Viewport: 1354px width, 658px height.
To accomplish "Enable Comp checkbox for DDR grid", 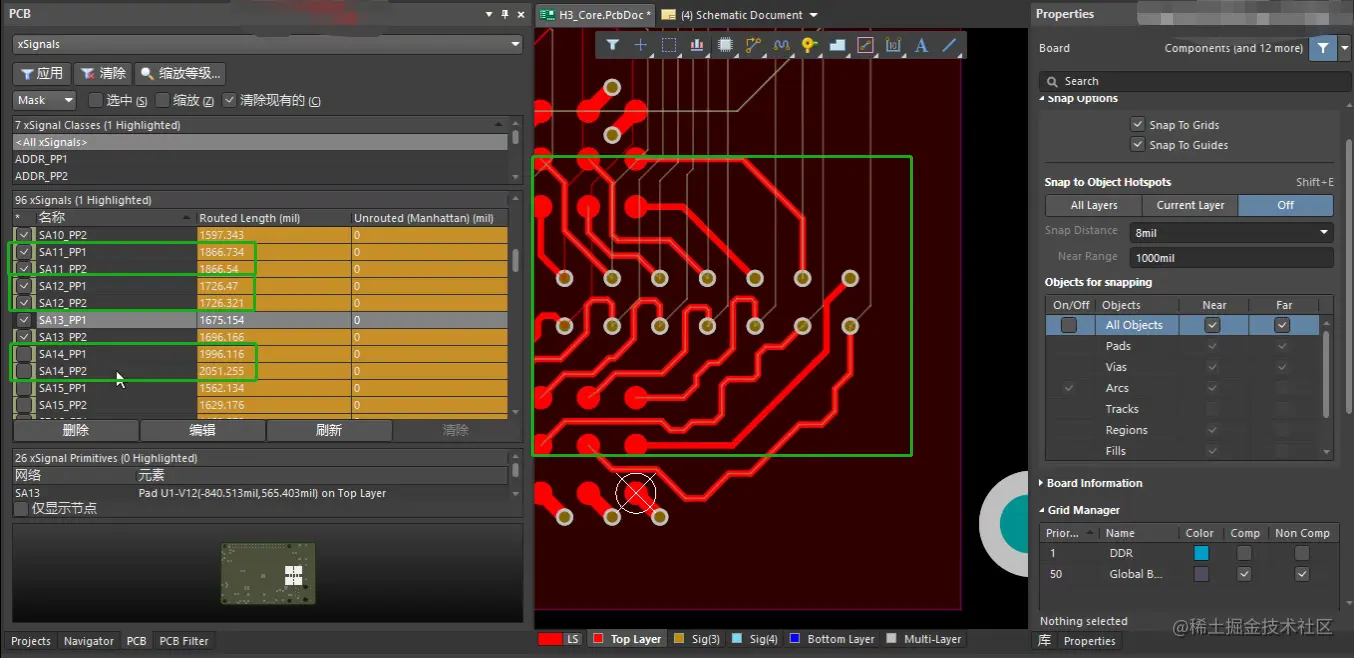I will pyautogui.click(x=1244, y=553).
